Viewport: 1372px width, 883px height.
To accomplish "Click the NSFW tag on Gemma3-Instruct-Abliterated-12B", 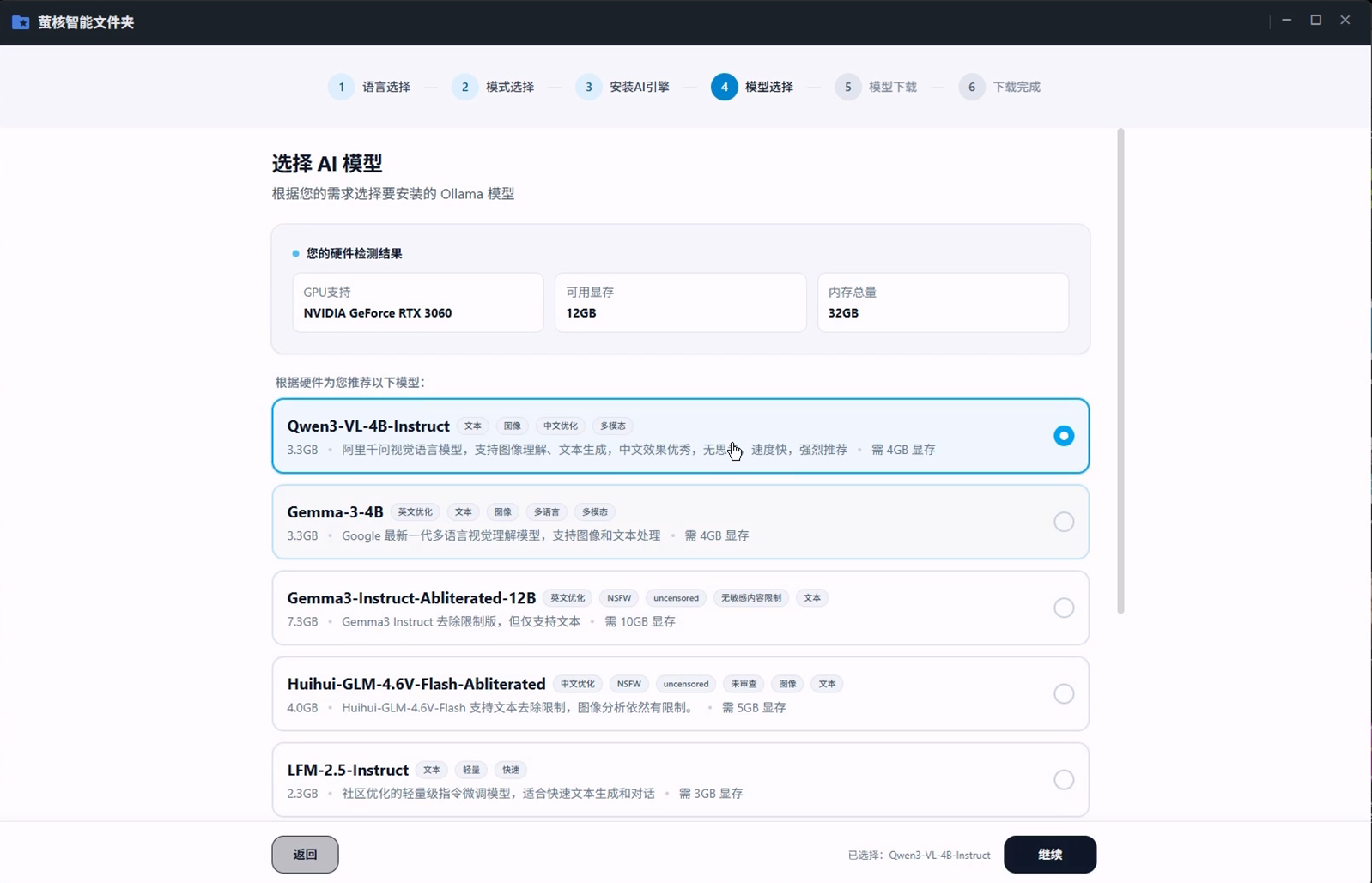I will [618, 598].
